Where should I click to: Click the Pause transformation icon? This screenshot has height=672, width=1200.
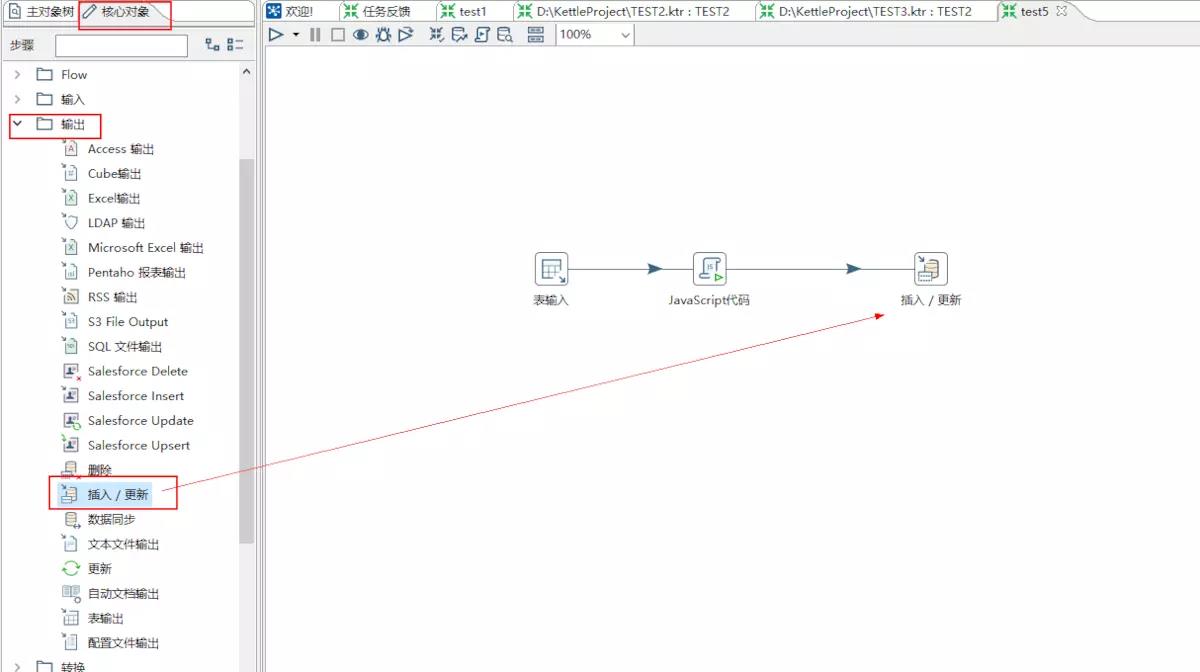[x=316, y=35]
